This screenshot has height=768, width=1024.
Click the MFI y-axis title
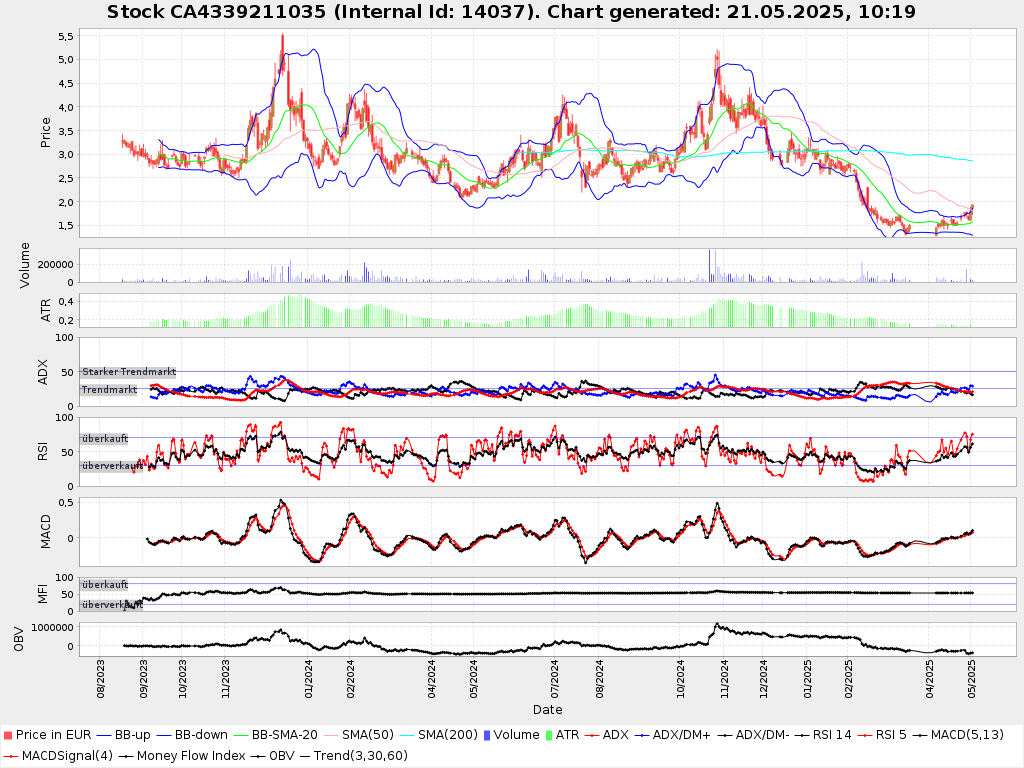click(43, 594)
